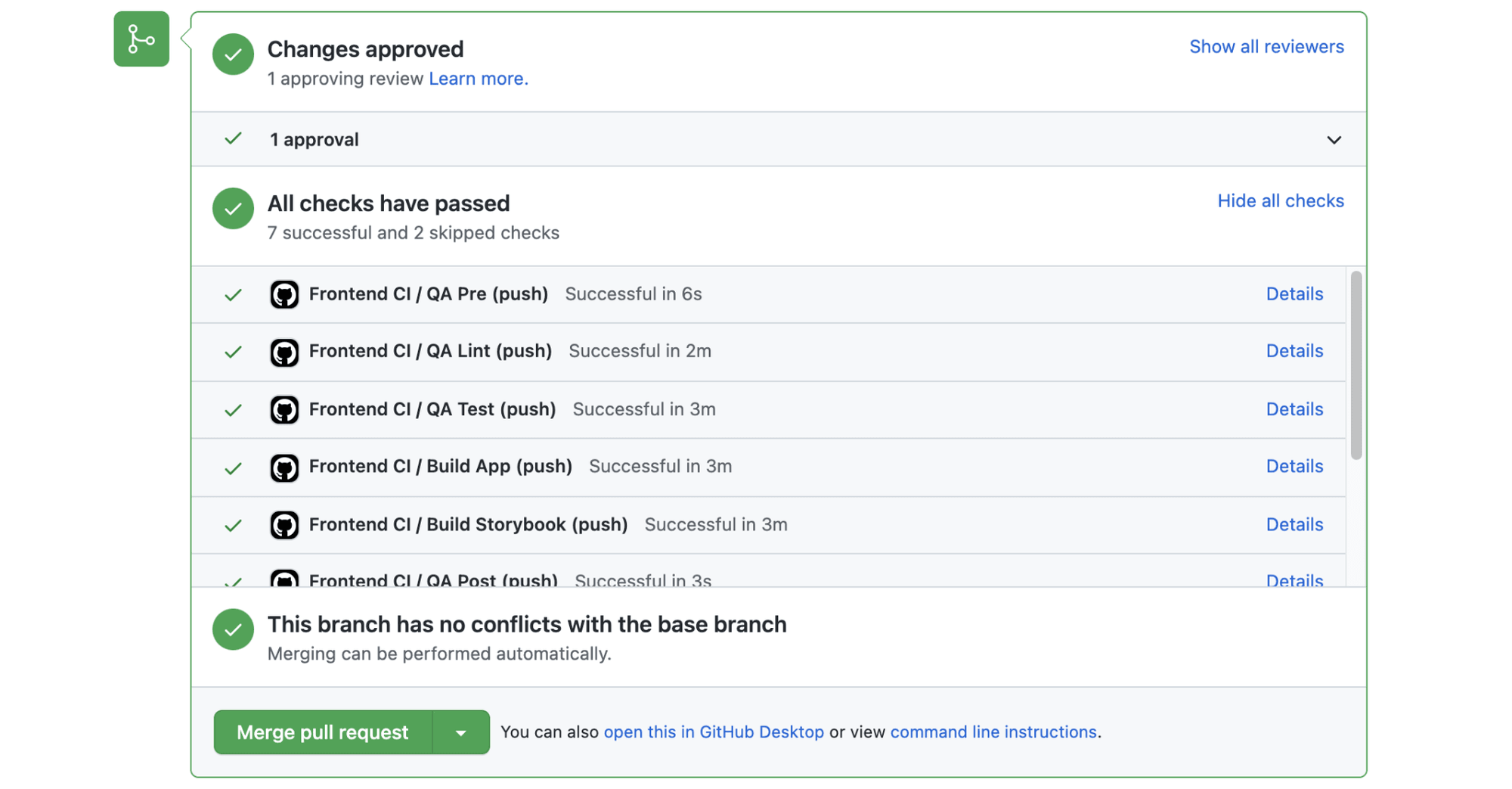This screenshot has height=789, width=1512.
Task: Click the green checkmark beside Changes approved
Action: click(233, 54)
